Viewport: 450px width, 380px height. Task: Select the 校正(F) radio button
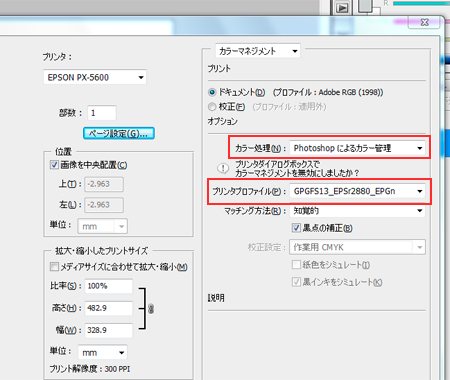(x=212, y=107)
